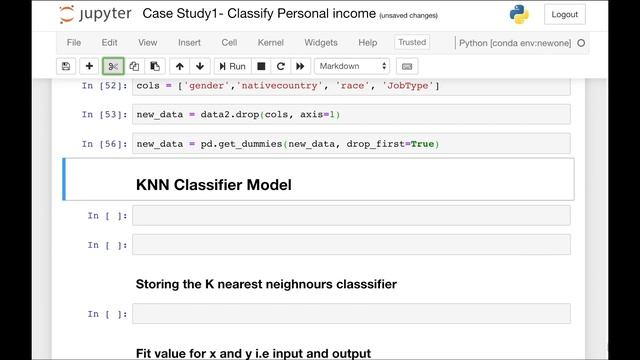Click the Jupyter logo
This screenshot has height=360, width=640.
(96, 14)
